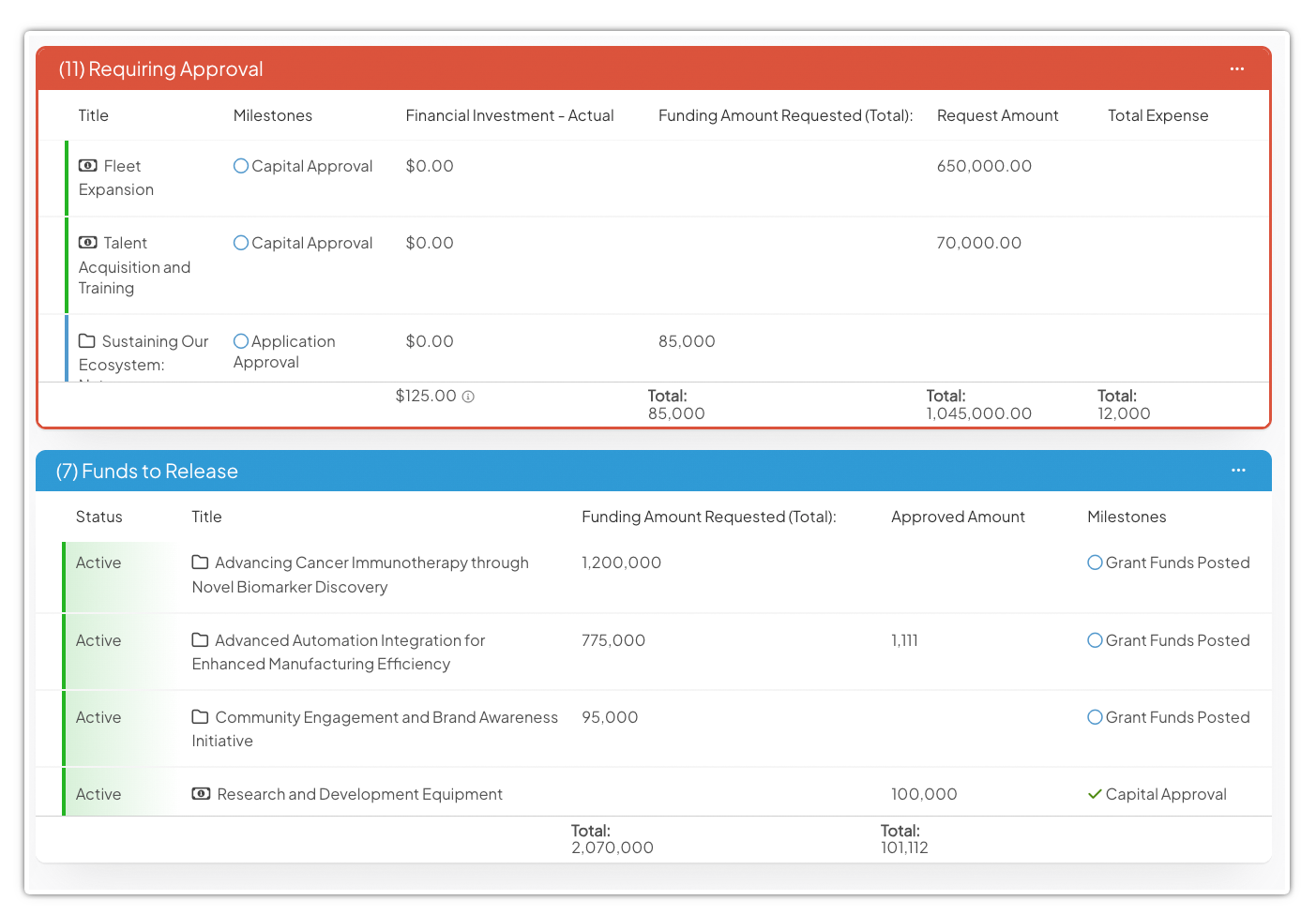
Task: Click the green Active status of Community Engagement
Action: (98, 717)
